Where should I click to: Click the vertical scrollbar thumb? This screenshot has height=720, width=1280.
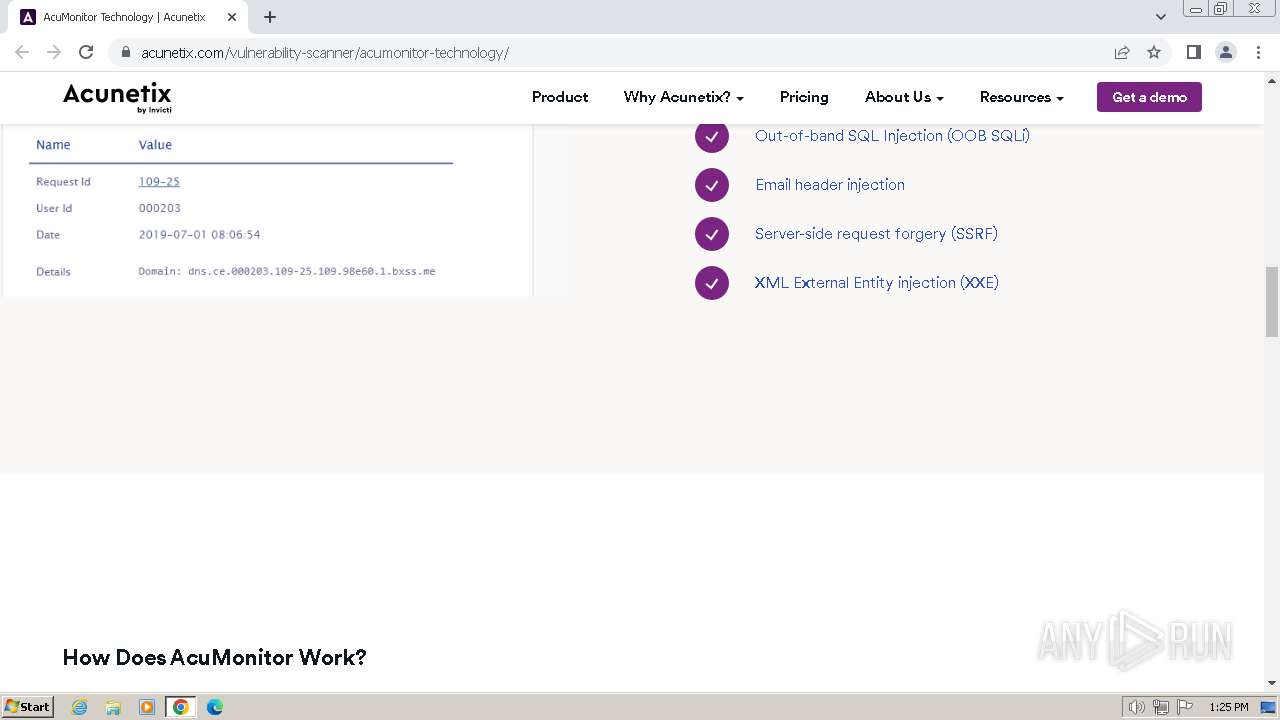pyautogui.click(x=1272, y=302)
